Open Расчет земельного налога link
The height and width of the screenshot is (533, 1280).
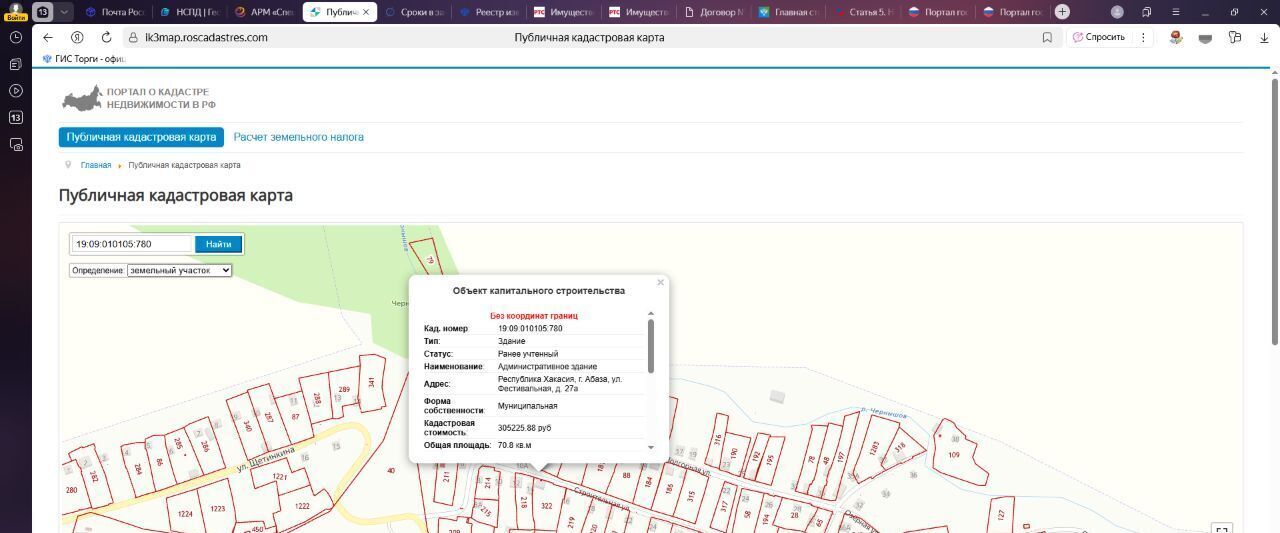(x=299, y=137)
